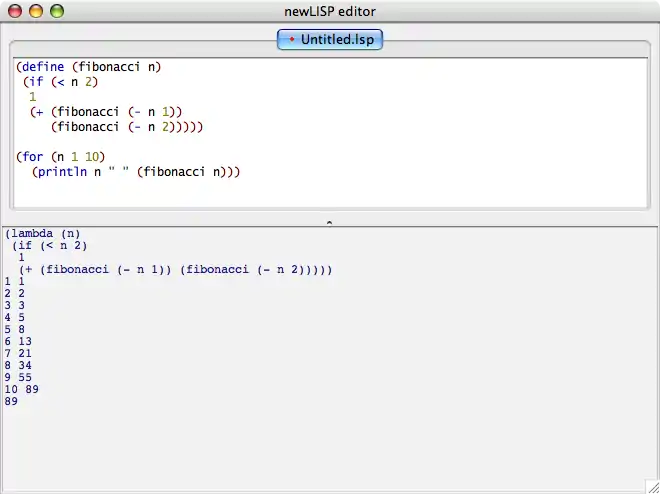The image size is (660, 494).
Task: Click the output line showing "8 34"
Action: (18, 365)
